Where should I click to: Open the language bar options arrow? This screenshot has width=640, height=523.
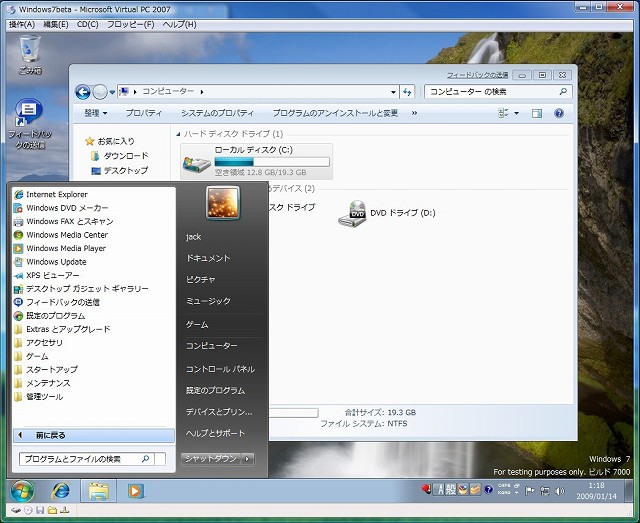(x=516, y=493)
